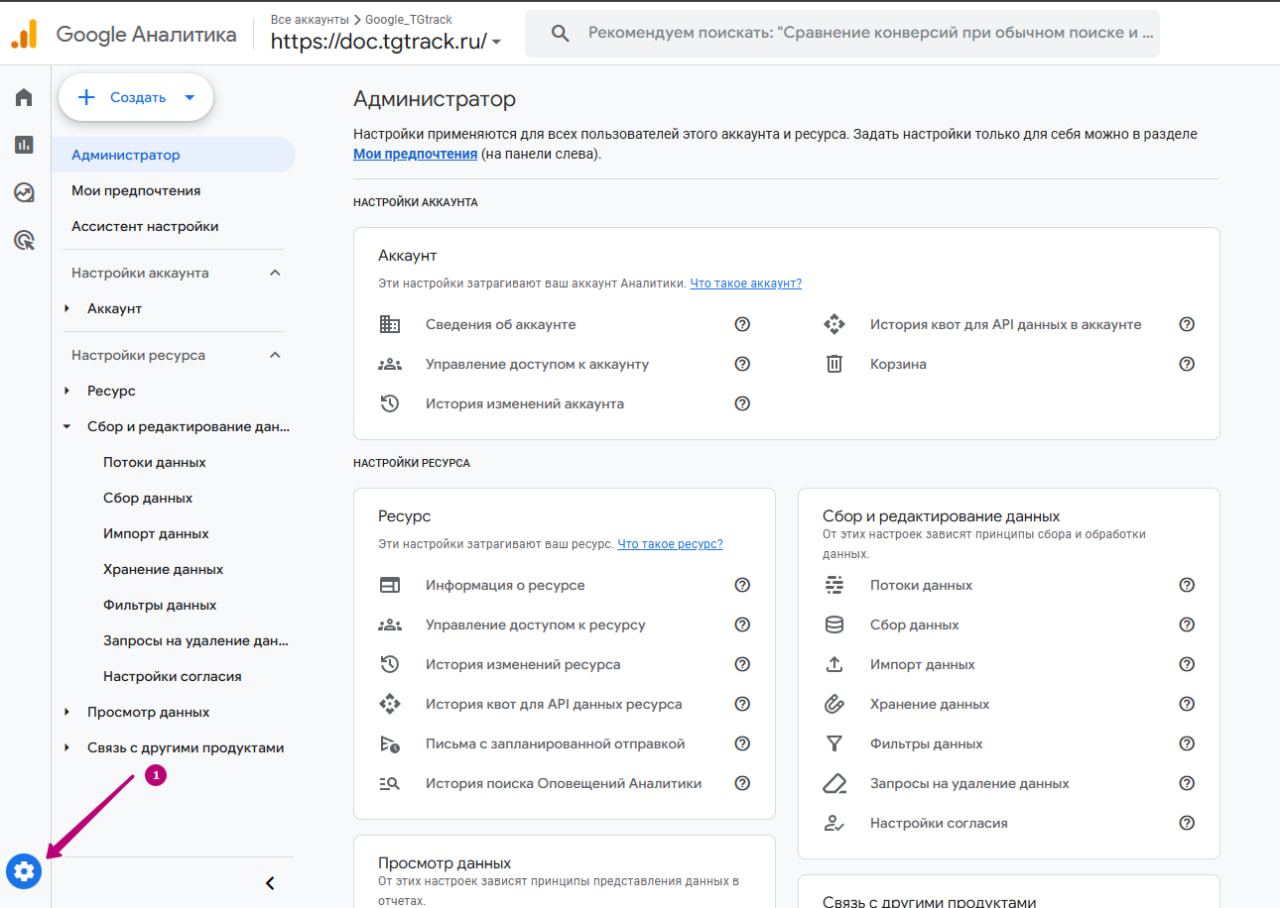1280x908 pixels.
Task: Click help icon beside Сведения об аккаунте
Action: click(x=742, y=324)
